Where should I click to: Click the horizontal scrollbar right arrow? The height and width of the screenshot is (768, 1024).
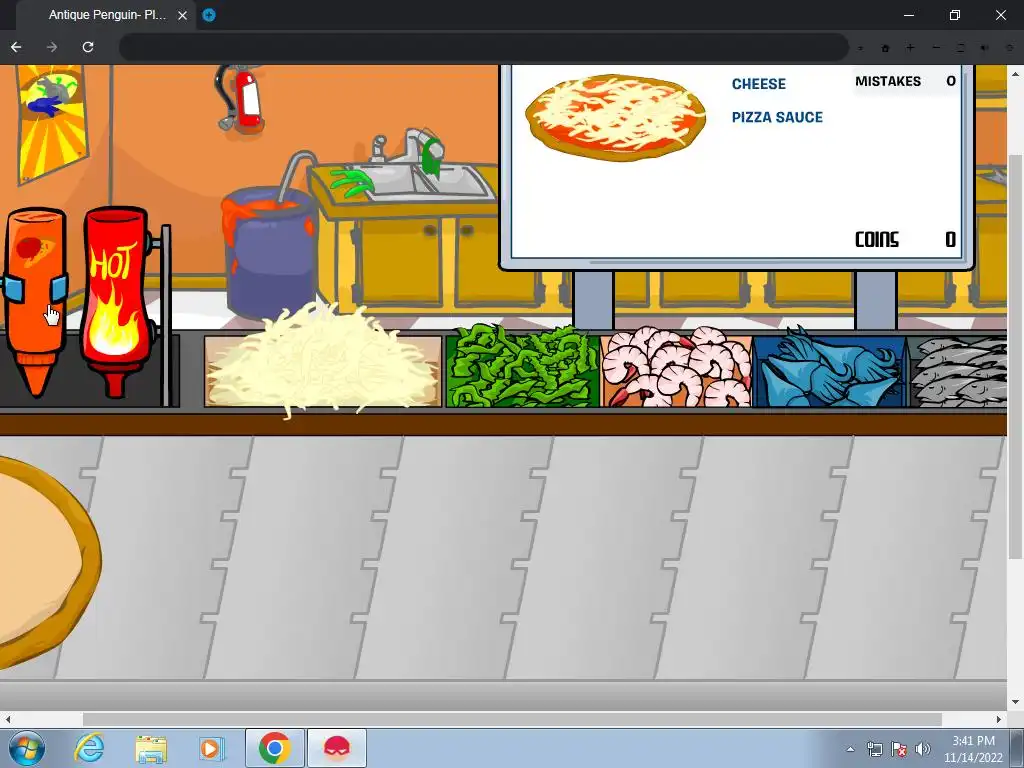999,719
